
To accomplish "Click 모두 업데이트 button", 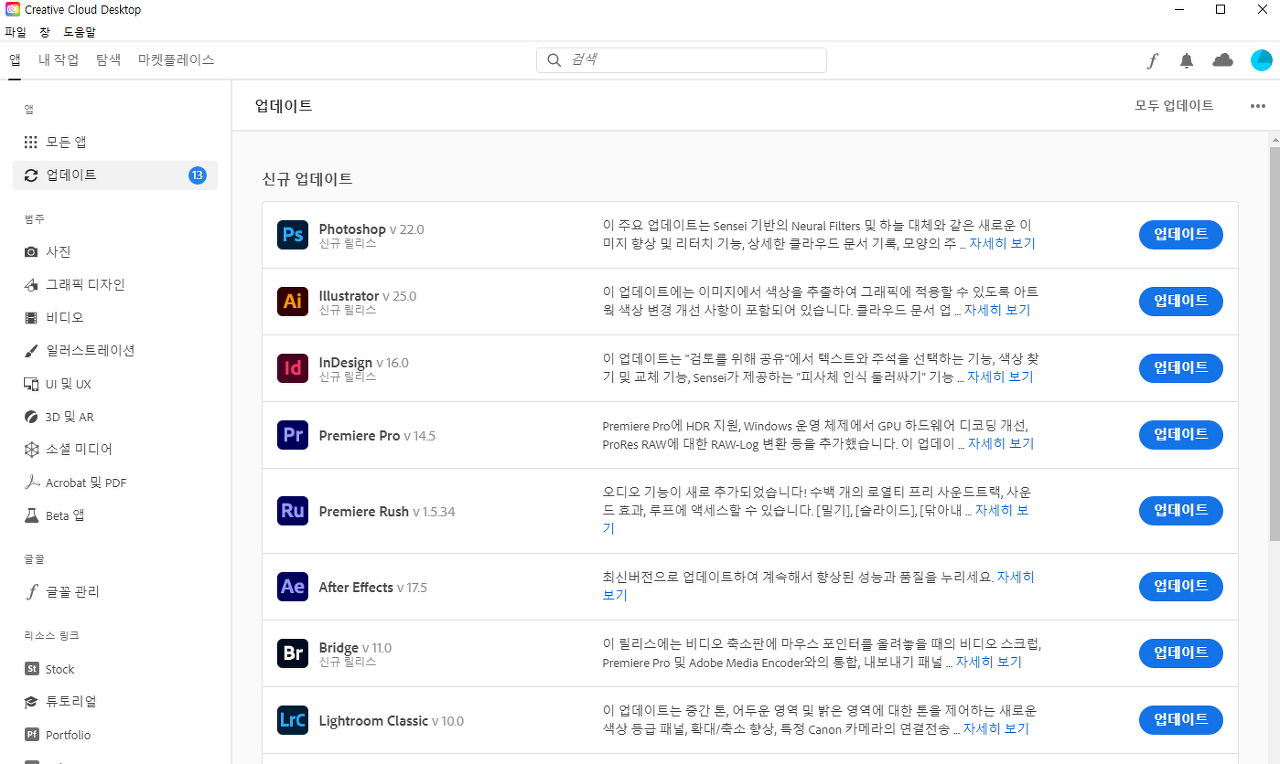I will coord(1174,106).
